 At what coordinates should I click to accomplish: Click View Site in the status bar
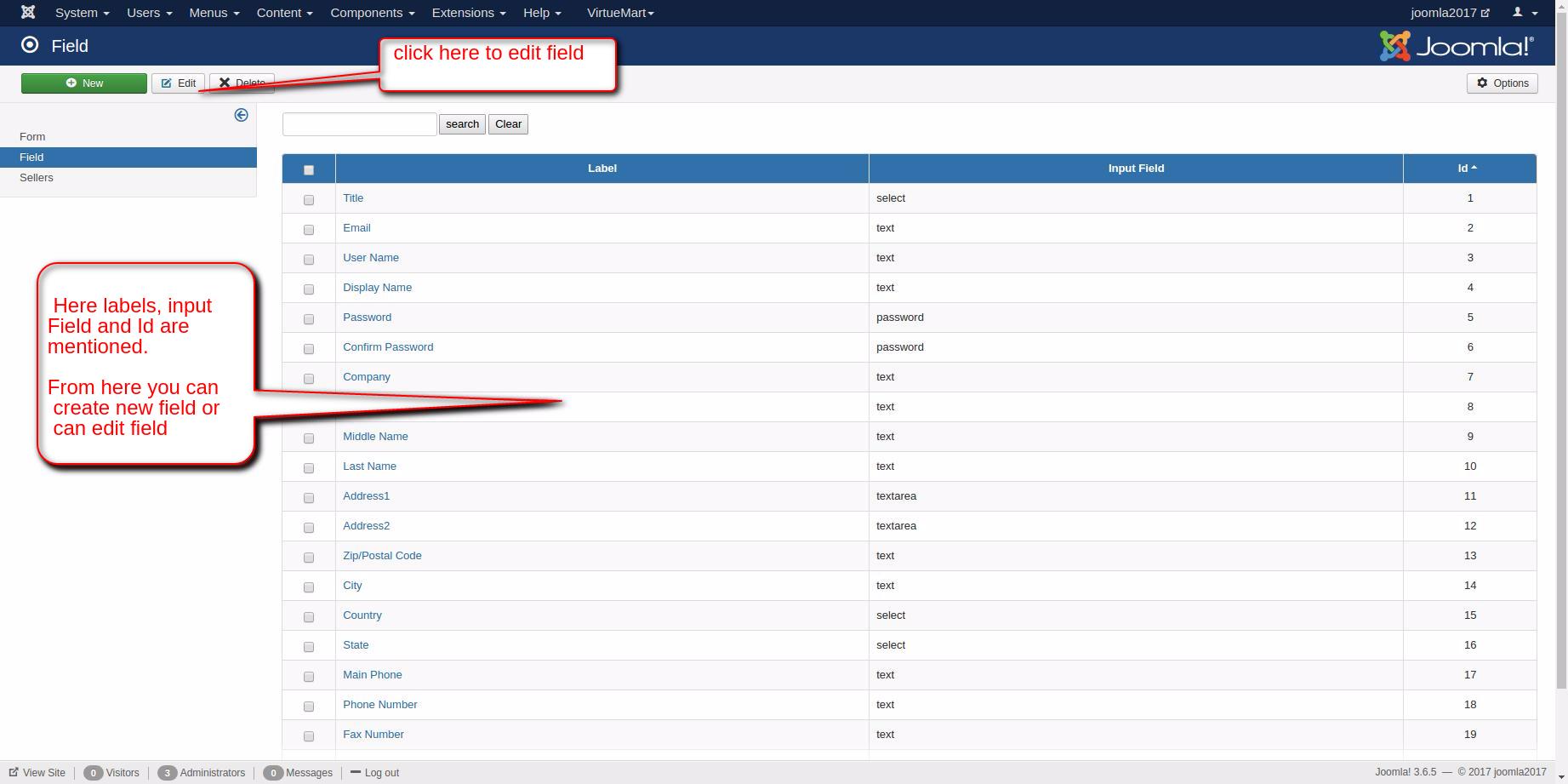37,773
